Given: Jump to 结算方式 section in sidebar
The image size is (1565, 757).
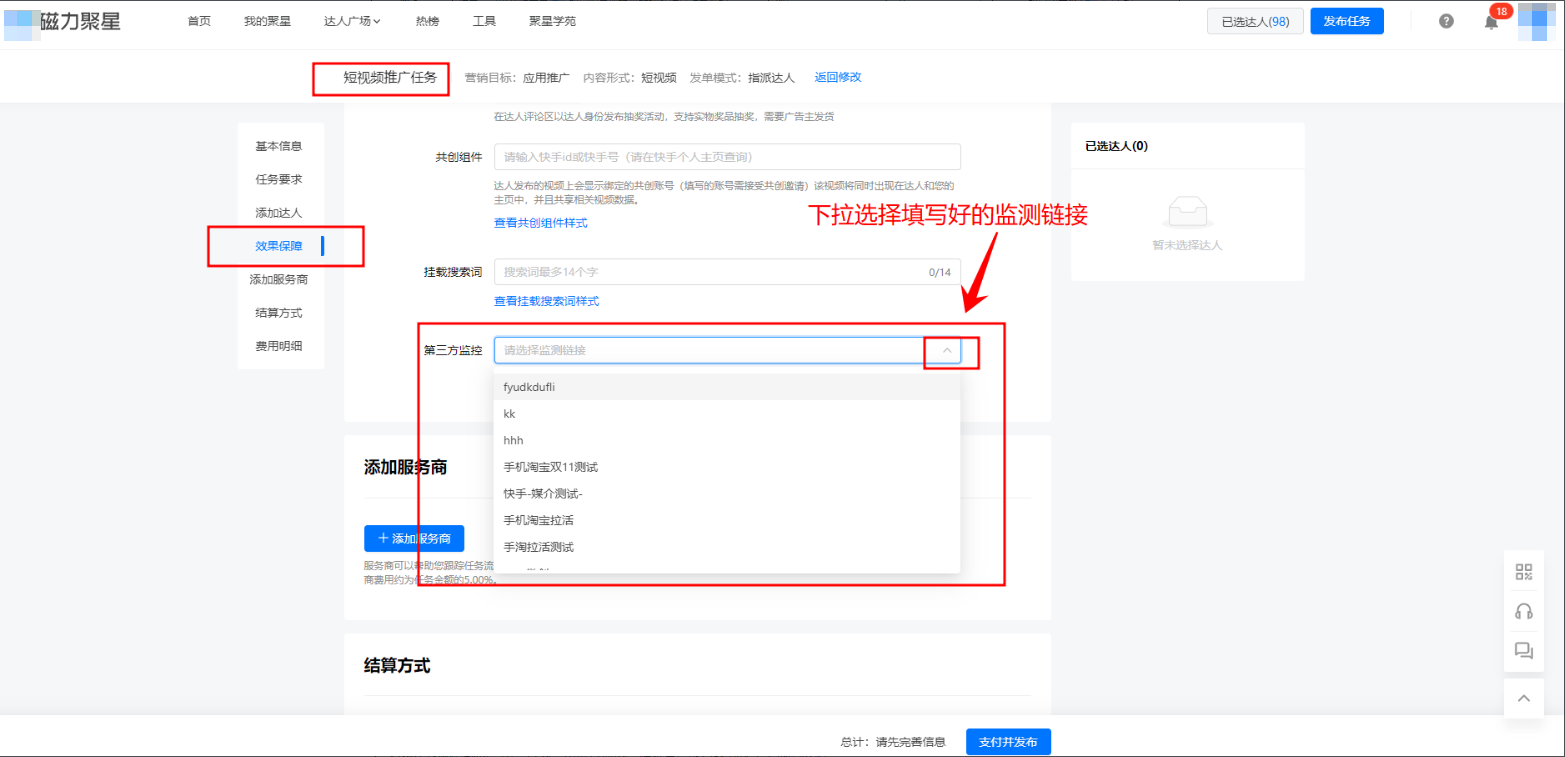Looking at the screenshot, I should [279, 313].
